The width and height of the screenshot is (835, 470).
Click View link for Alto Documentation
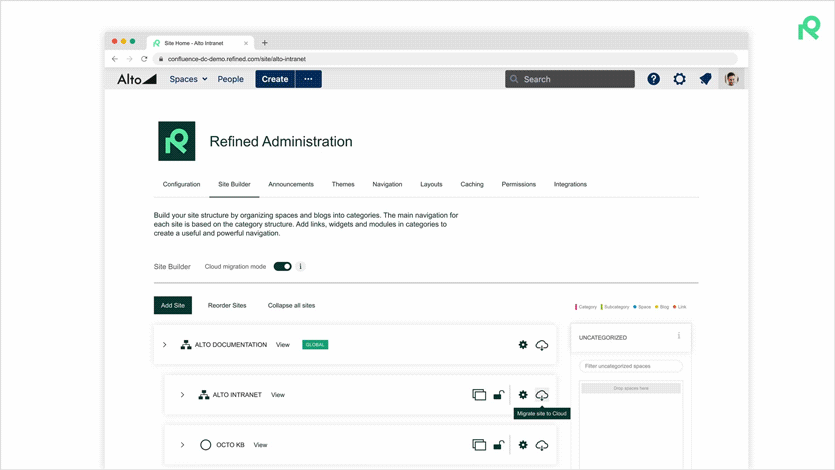[x=283, y=345]
